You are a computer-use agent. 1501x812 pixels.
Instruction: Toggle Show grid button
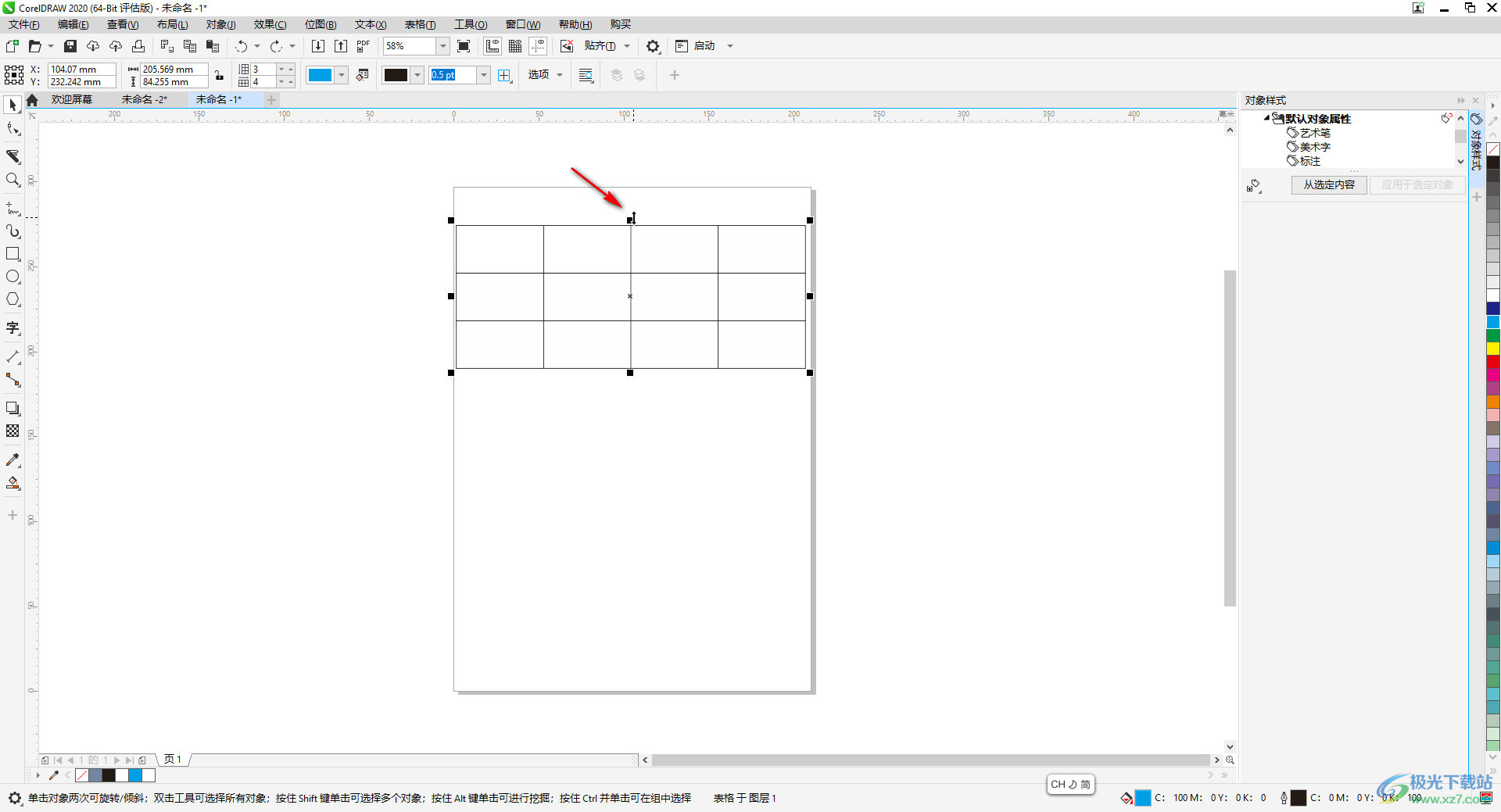point(515,46)
